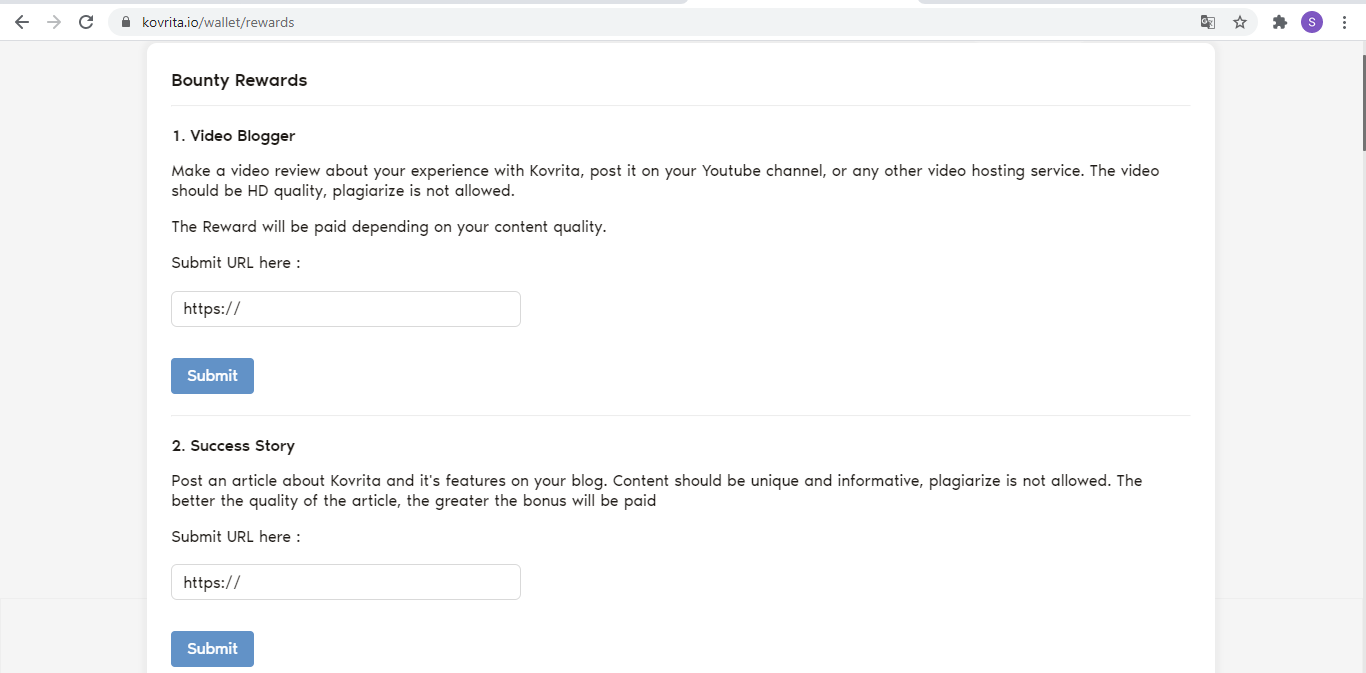Screen dimensions: 1366x673
Task: Click the browser forward arrow
Action: click(x=54, y=22)
